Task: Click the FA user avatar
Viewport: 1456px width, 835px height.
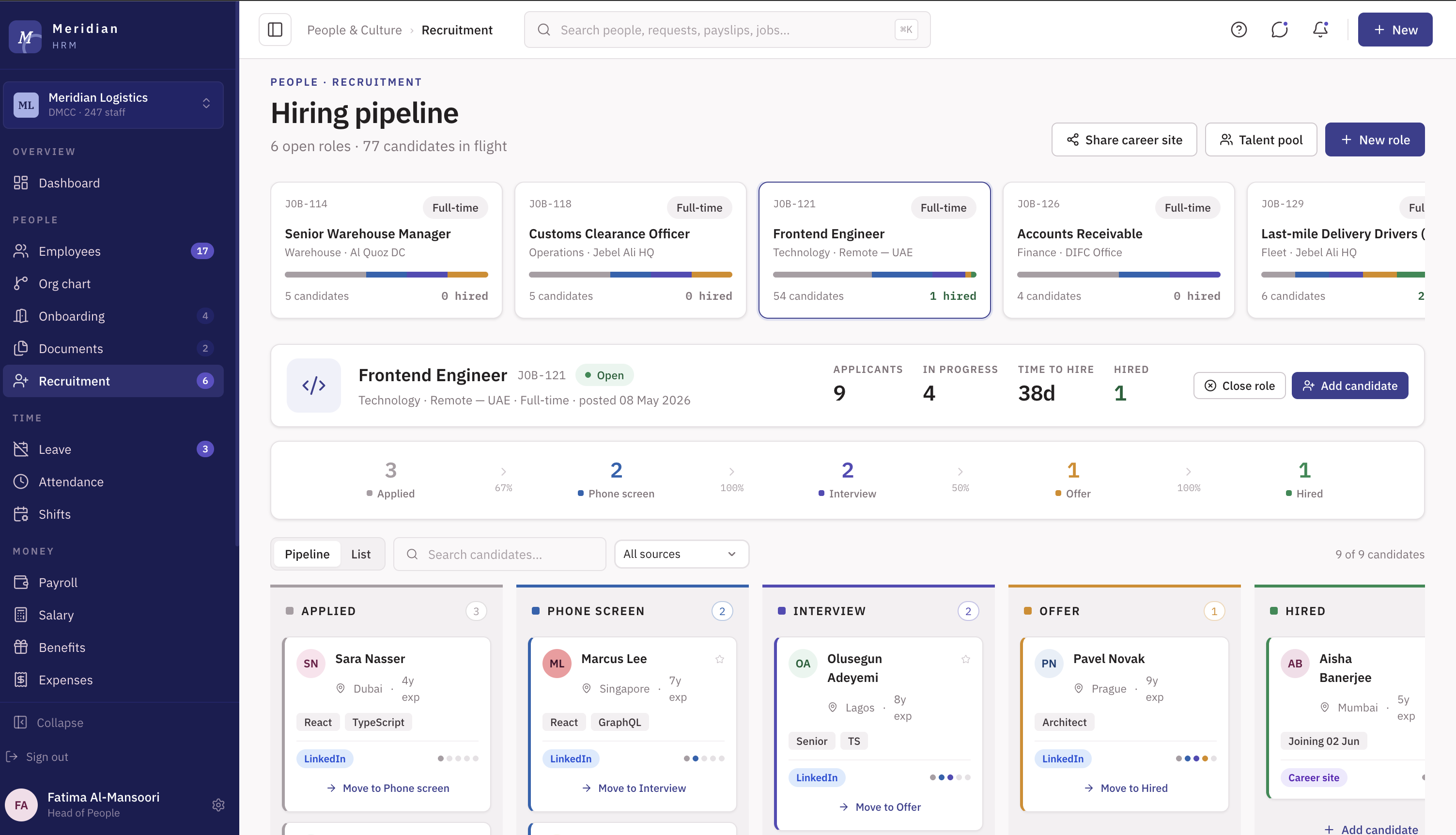Action: (x=21, y=804)
